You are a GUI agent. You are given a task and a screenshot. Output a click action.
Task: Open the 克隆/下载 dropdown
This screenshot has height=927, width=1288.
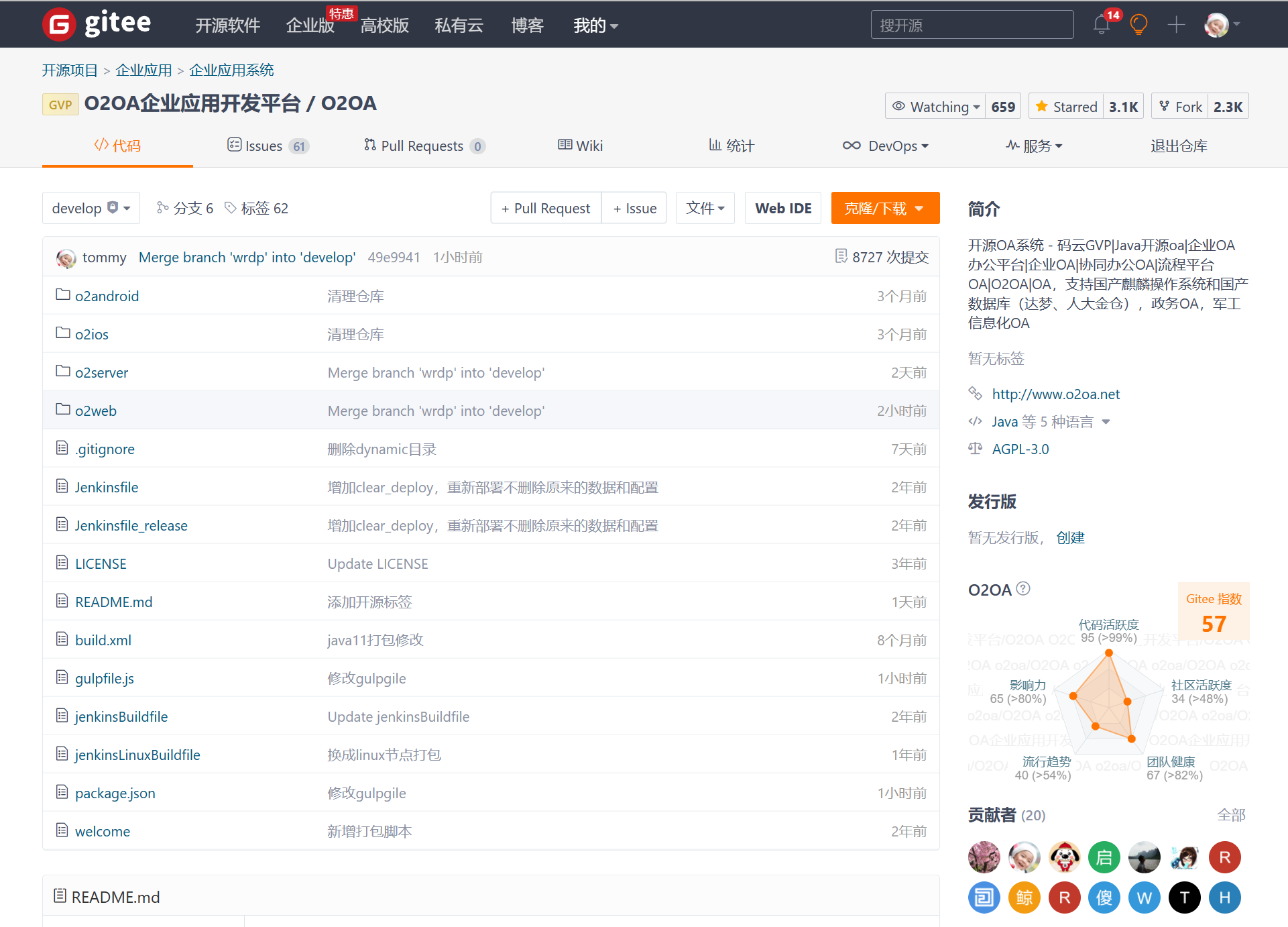point(884,208)
